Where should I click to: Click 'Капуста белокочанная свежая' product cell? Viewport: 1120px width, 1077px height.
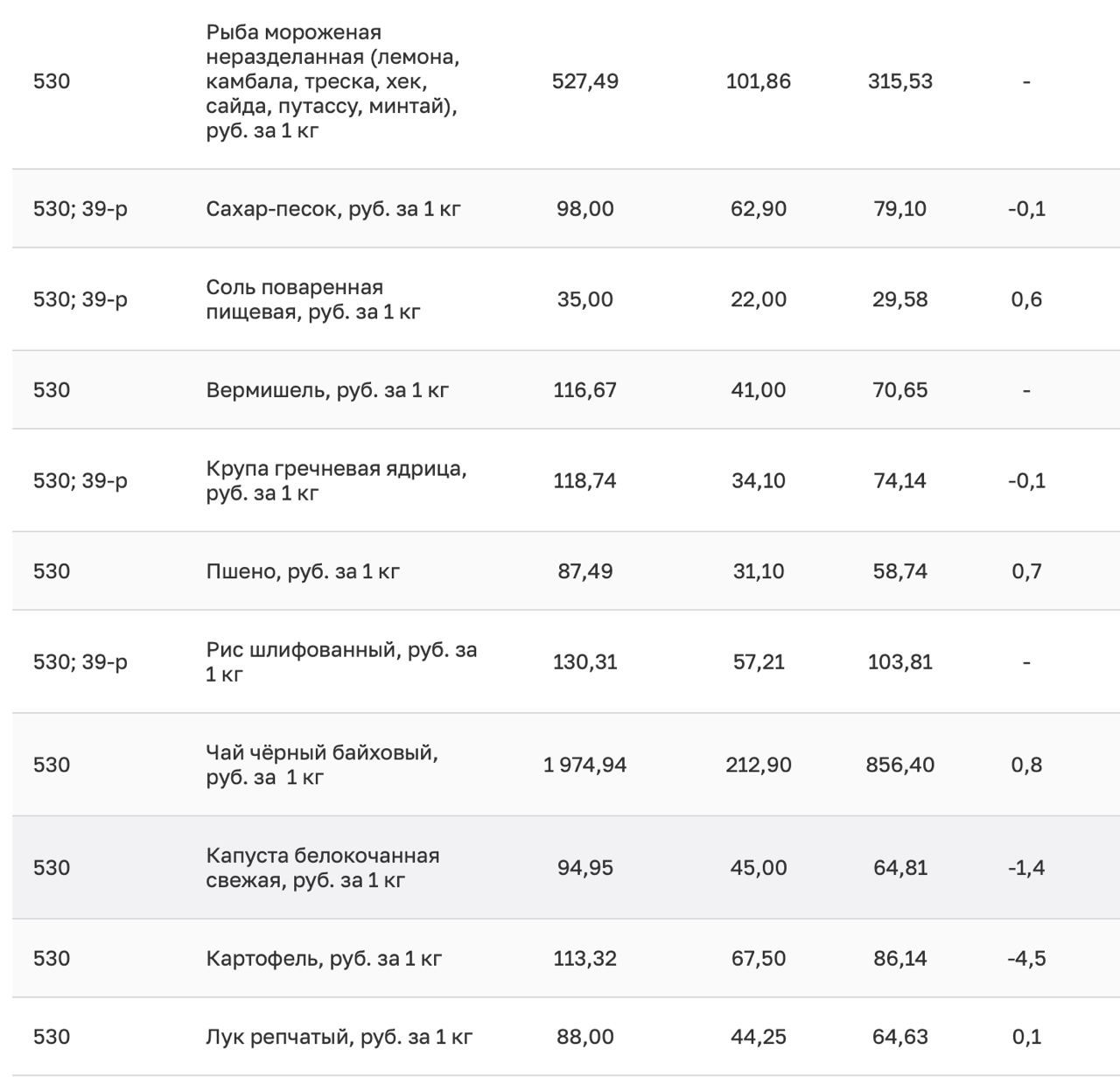click(x=322, y=867)
